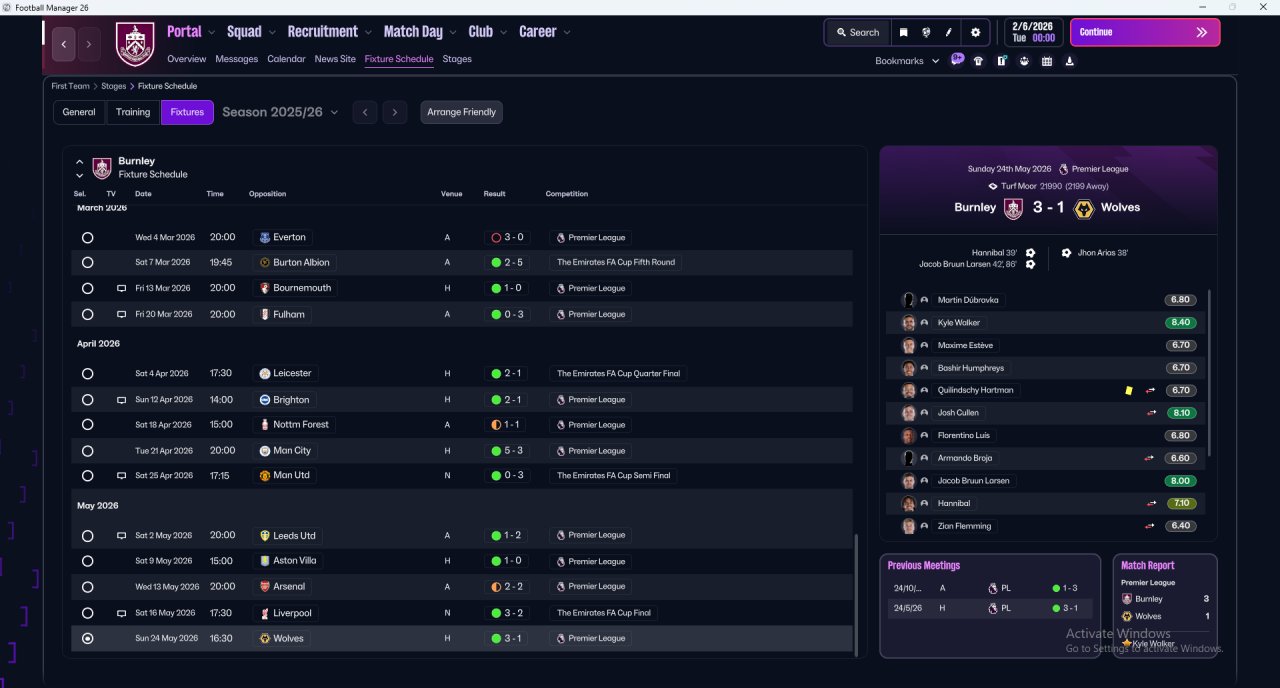Open the Portal dropdown menu
This screenshot has height=688, width=1280.
191,32
